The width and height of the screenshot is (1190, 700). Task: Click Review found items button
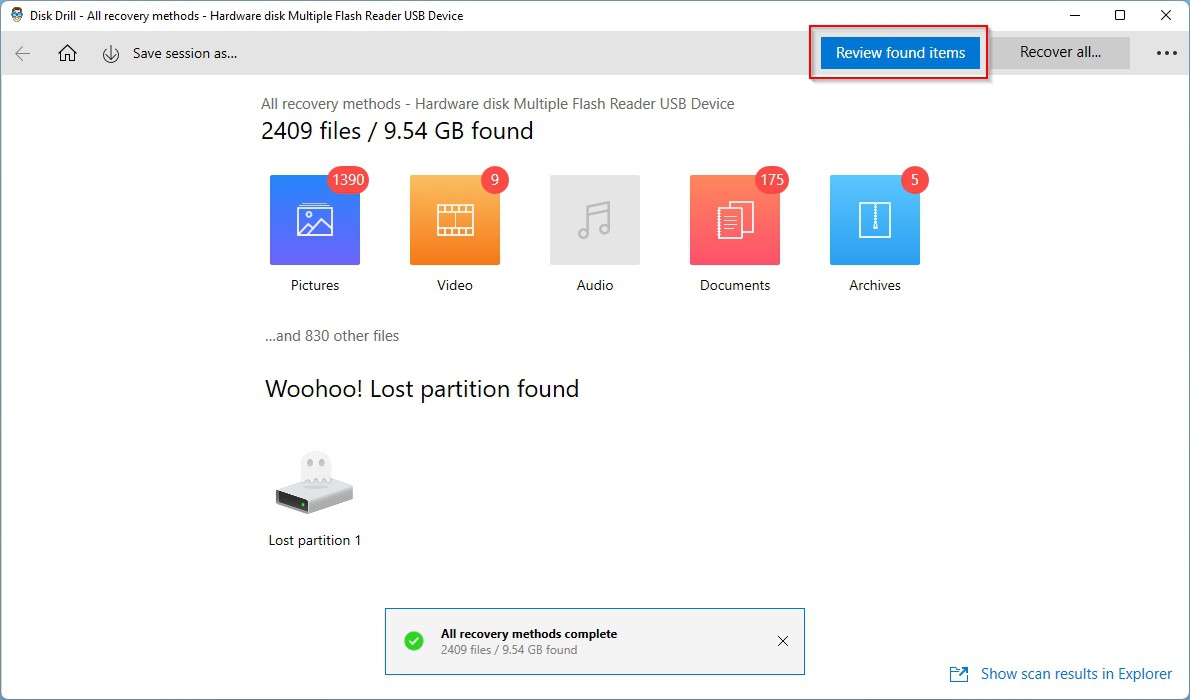point(900,52)
